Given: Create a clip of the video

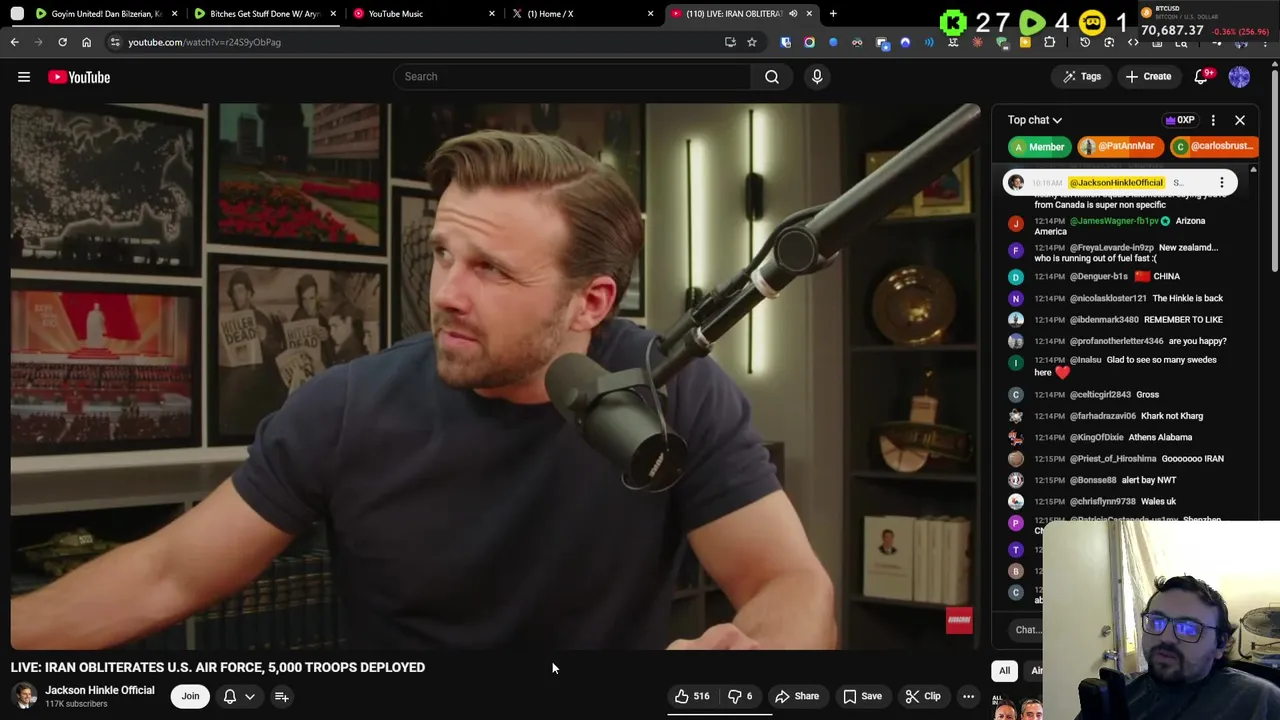Looking at the screenshot, I should tap(923, 696).
